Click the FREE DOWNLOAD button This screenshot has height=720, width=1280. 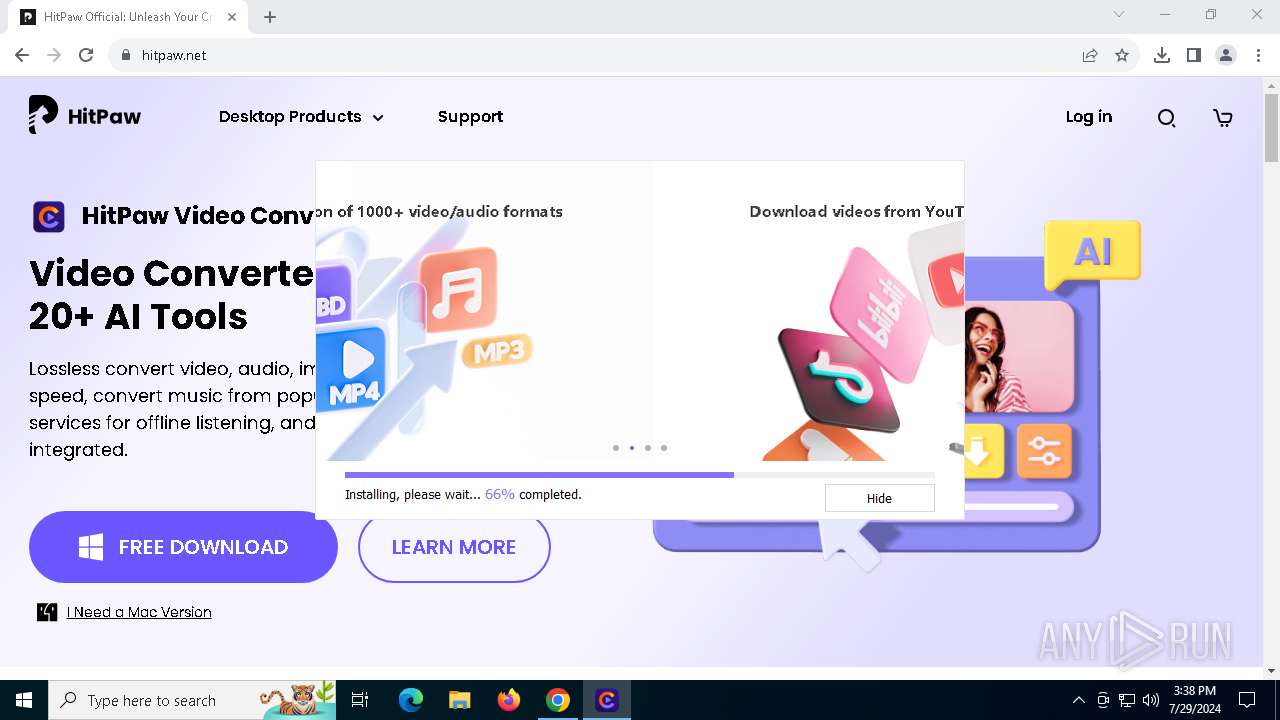(x=183, y=547)
